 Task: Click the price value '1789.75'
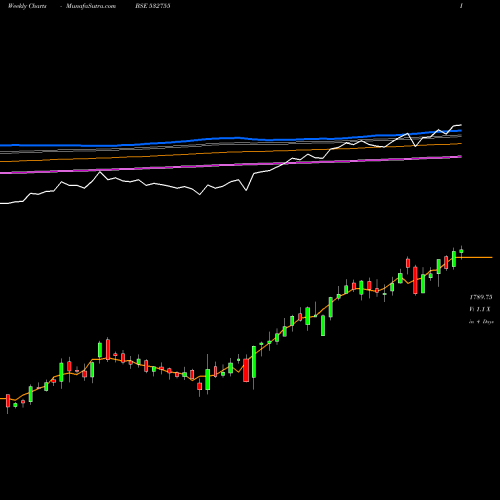[x=481, y=297]
